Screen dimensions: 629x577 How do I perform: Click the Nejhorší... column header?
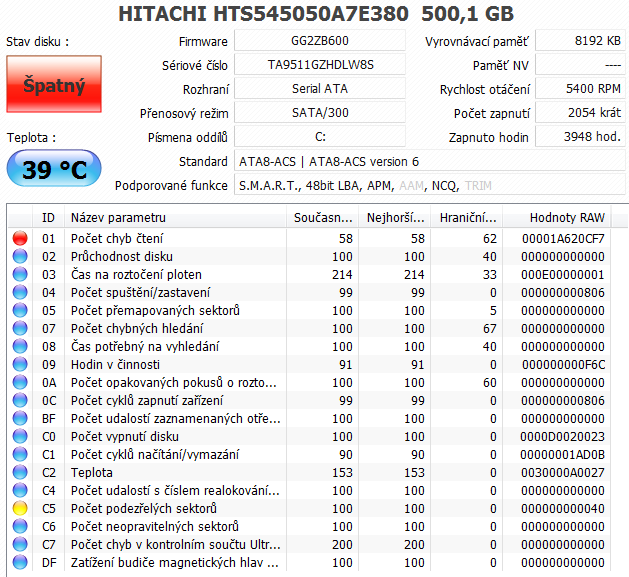[395, 217]
